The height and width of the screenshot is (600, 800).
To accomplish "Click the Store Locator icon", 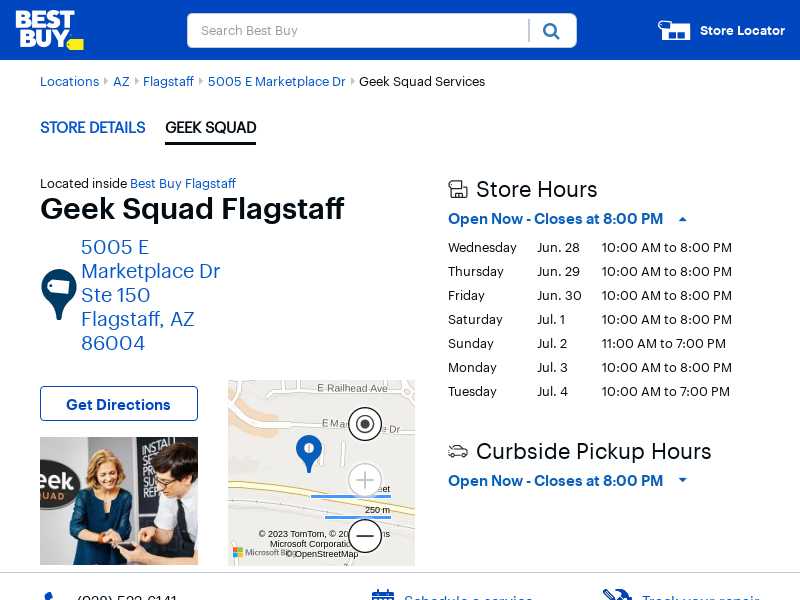I will click(x=674, y=30).
